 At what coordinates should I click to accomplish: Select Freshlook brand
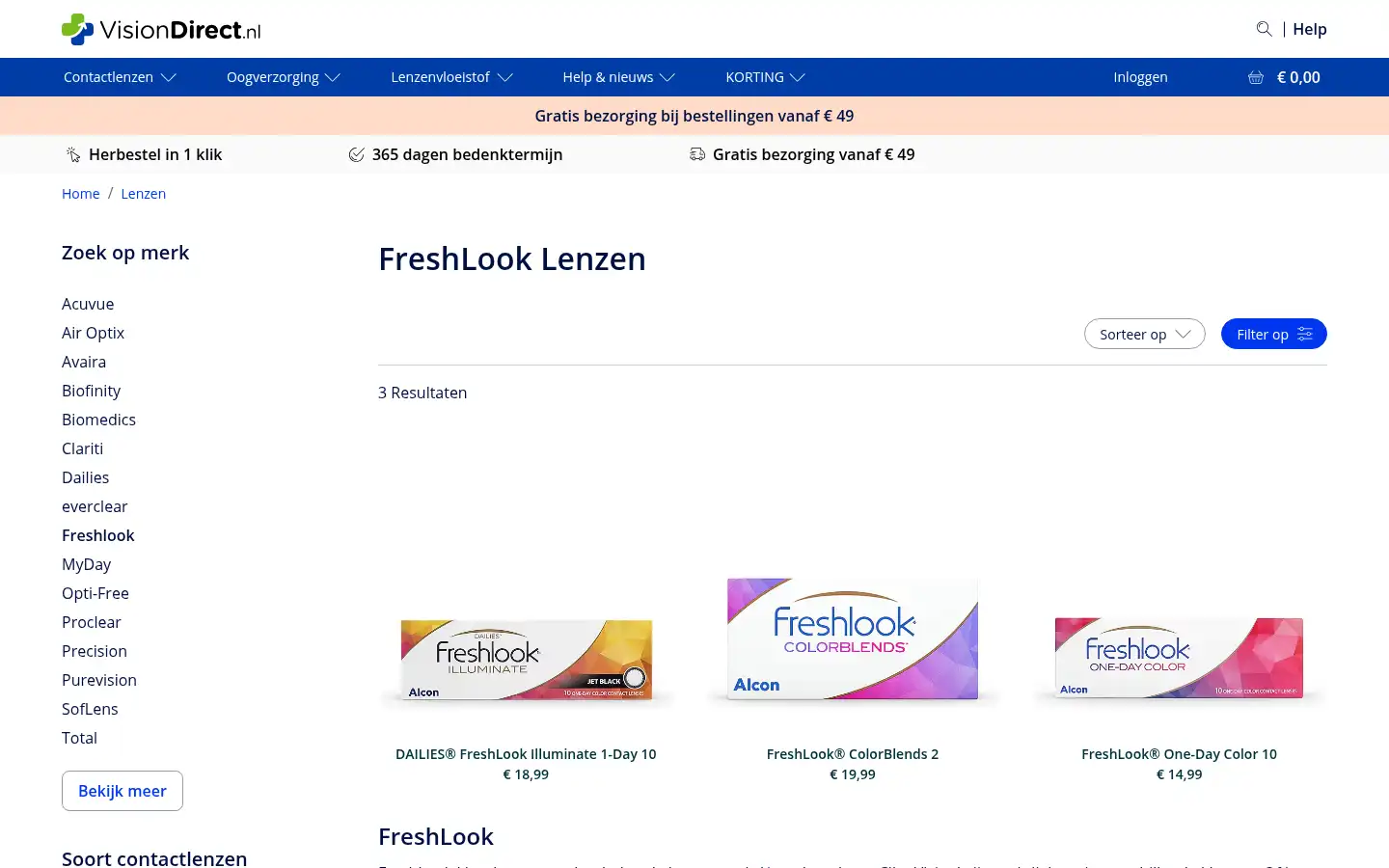tap(97, 535)
